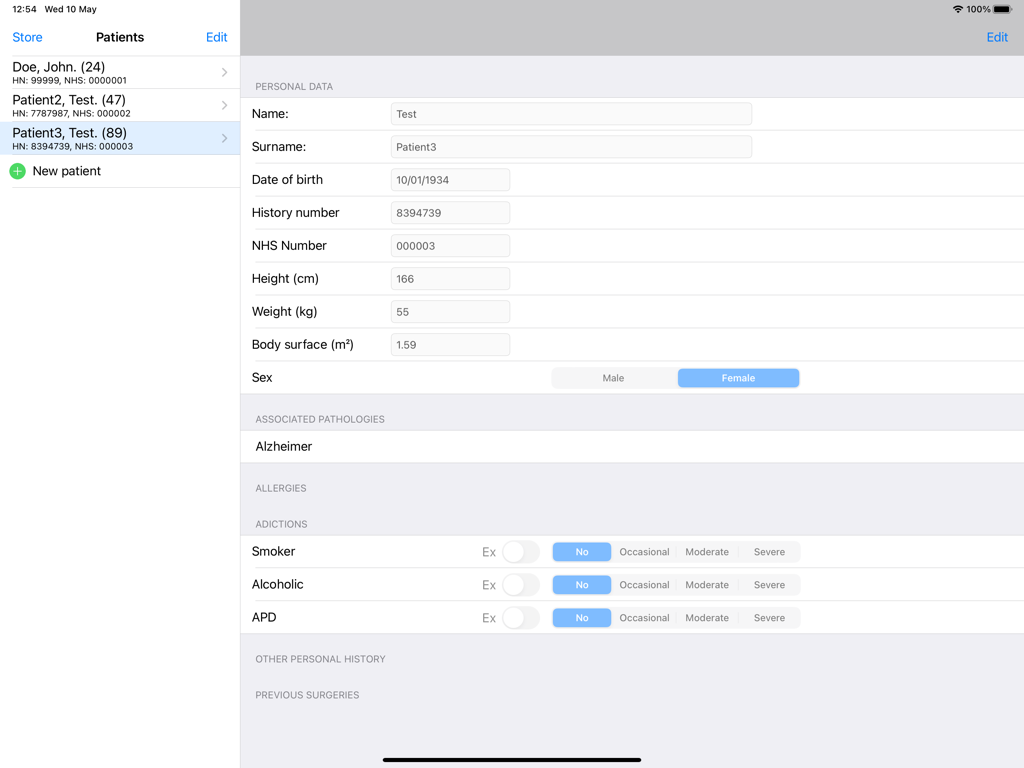Image resolution: width=1024 pixels, height=768 pixels.
Task: Set APD level to Moderate
Action: tap(707, 618)
